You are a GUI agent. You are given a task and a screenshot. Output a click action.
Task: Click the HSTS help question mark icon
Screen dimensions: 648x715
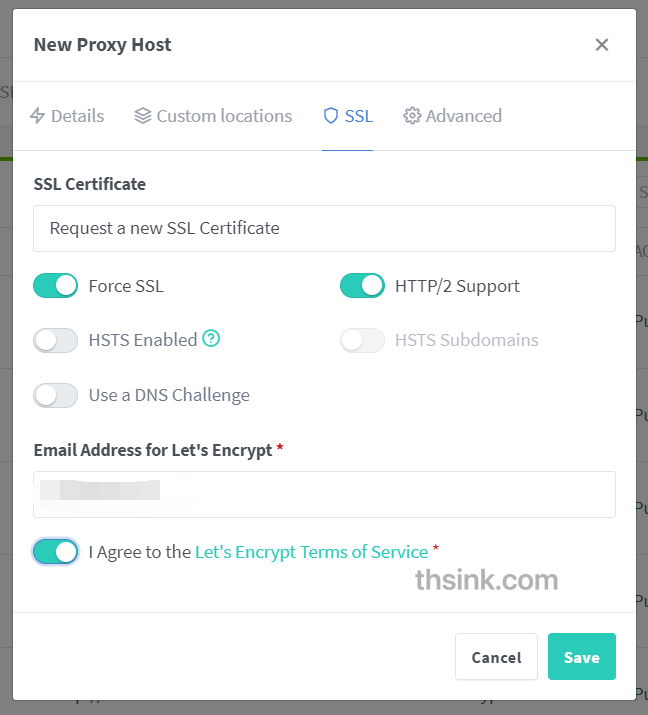[211, 339]
